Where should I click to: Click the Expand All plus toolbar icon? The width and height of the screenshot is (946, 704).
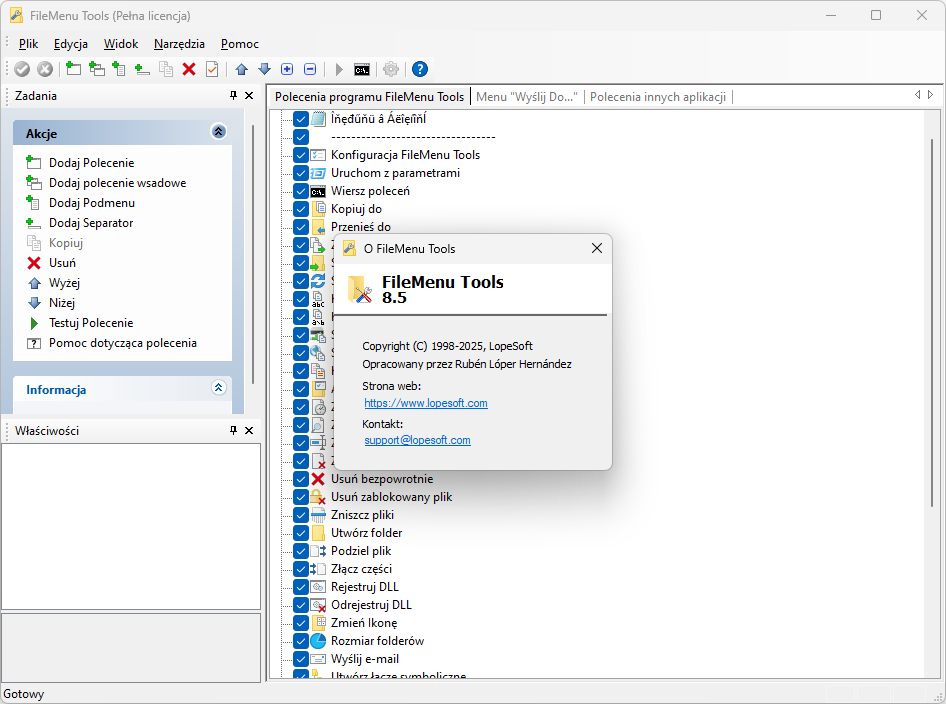pos(287,69)
